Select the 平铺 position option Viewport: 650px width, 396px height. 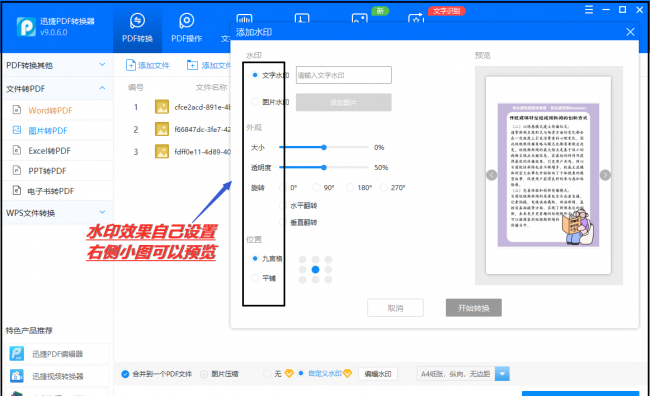(x=255, y=278)
